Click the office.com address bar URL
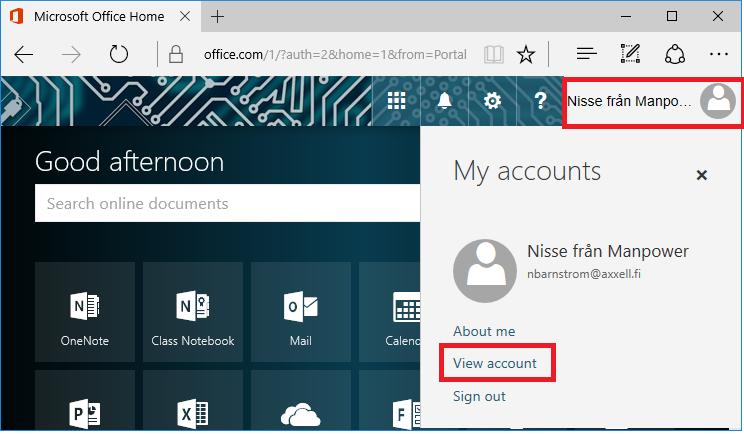Viewport: 744px width, 434px height. (x=335, y=55)
